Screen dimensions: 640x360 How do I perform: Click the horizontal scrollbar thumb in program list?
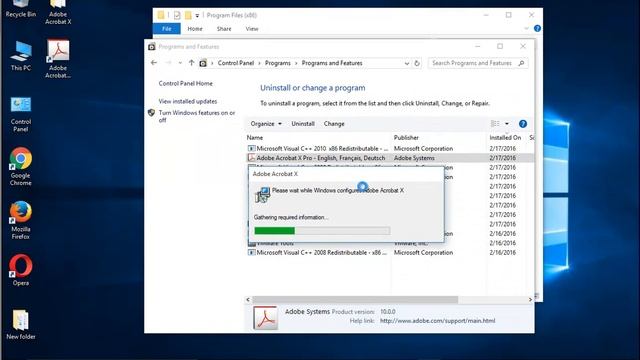[x=355, y=300]
